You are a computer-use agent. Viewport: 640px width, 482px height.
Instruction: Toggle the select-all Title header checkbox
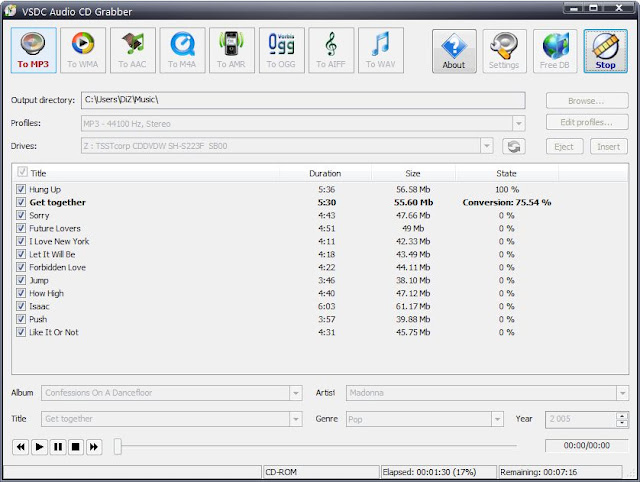(x=22, y=172)
